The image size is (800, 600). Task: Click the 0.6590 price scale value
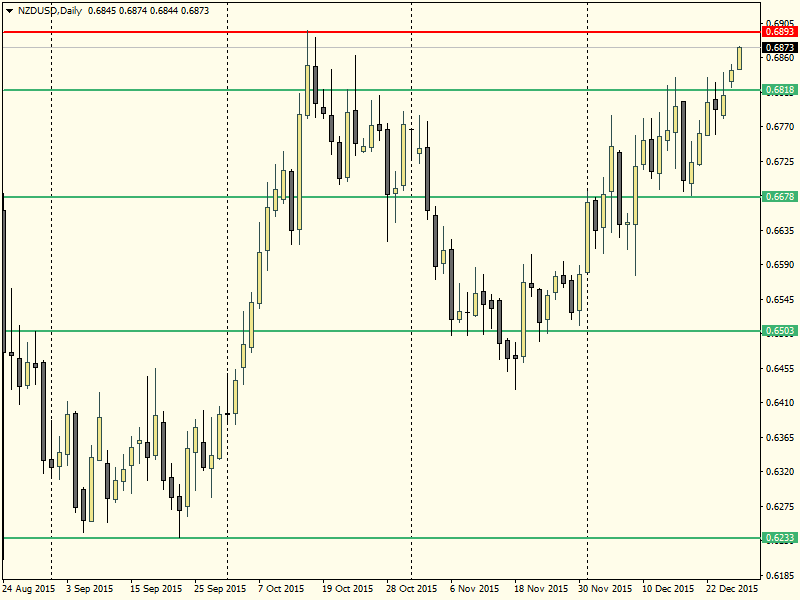pos(781,264)
